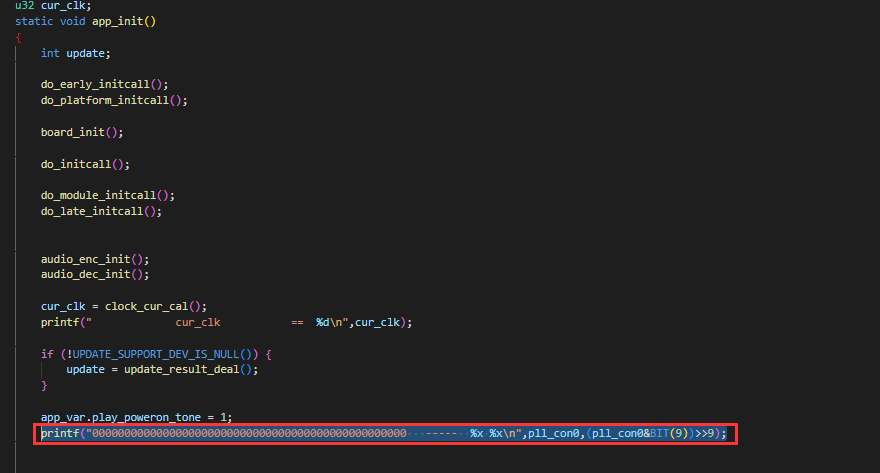
Task: Click the 'update = update_result_deal();' line
Action: [162, 370]
